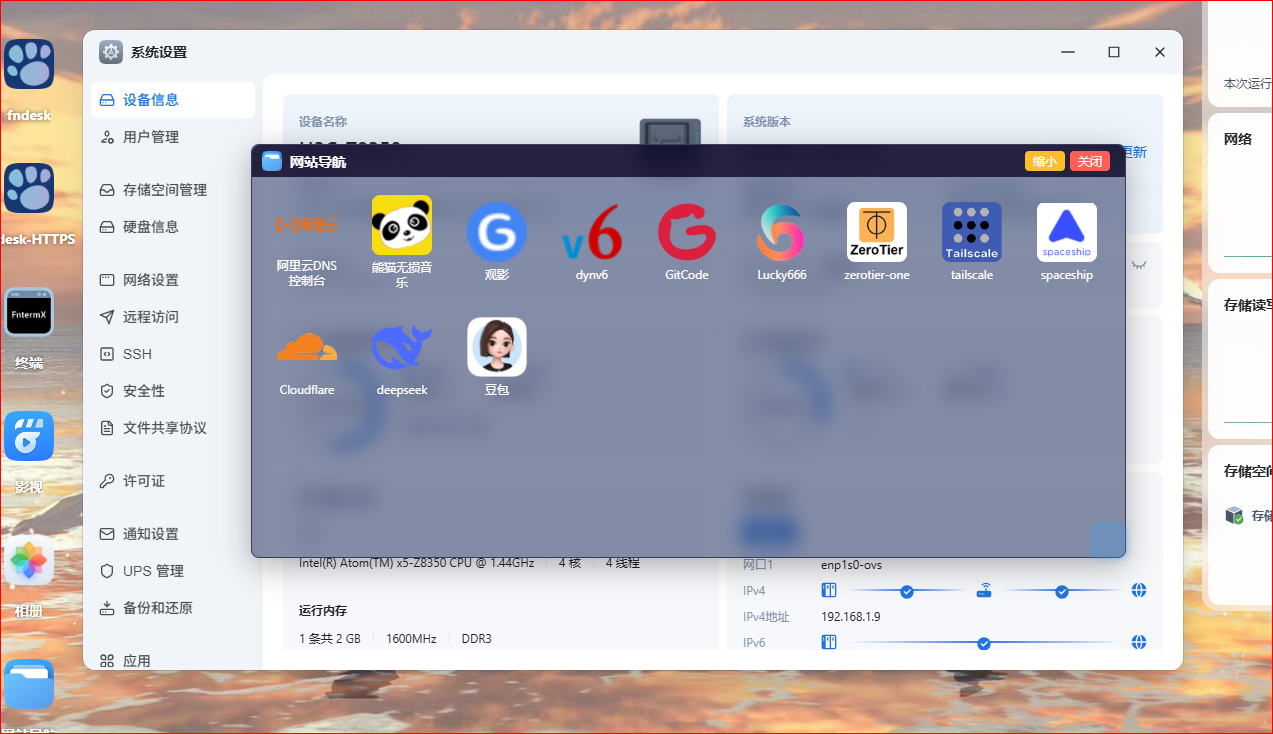The width and height of the screenshot is (1273, 734).
Task: Open the 文件共享协议 settings entry
Action: coord(173,428)
